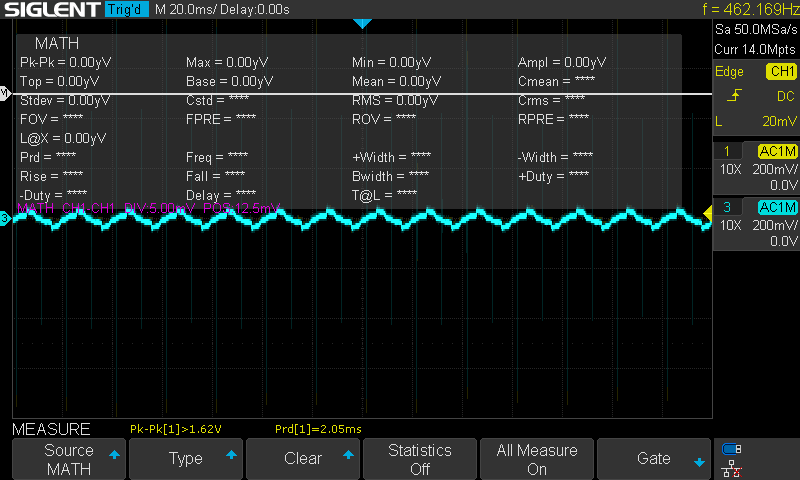The image size is (800, 480).
Task: Click the channel 1 10X probe setting
Action: (730, 169)
